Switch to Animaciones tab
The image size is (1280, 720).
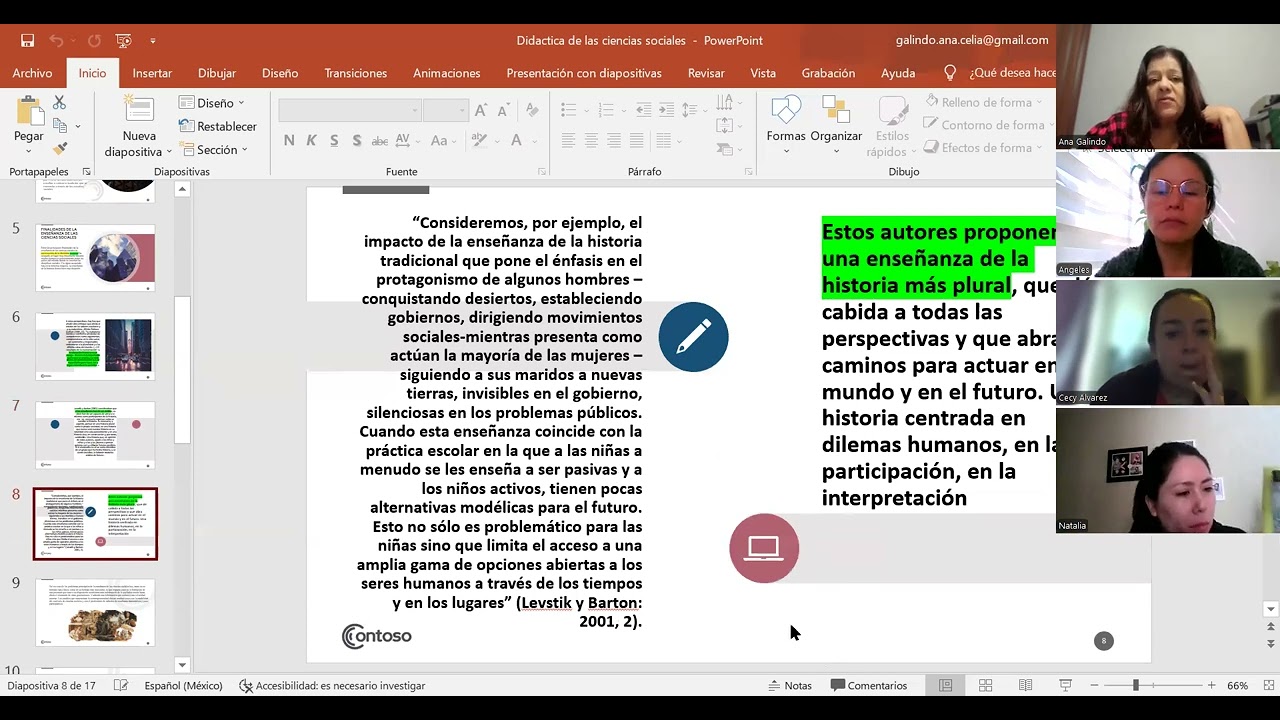(446, 73)
